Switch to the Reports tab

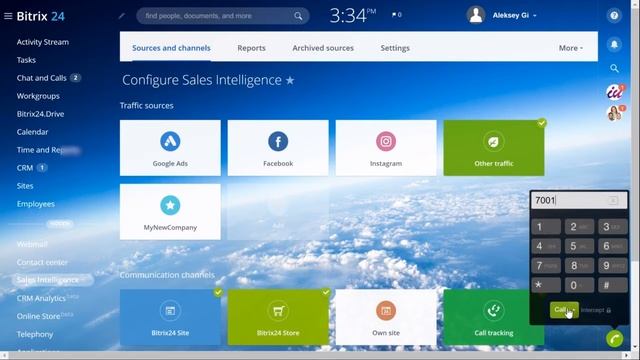pos(251,48)
